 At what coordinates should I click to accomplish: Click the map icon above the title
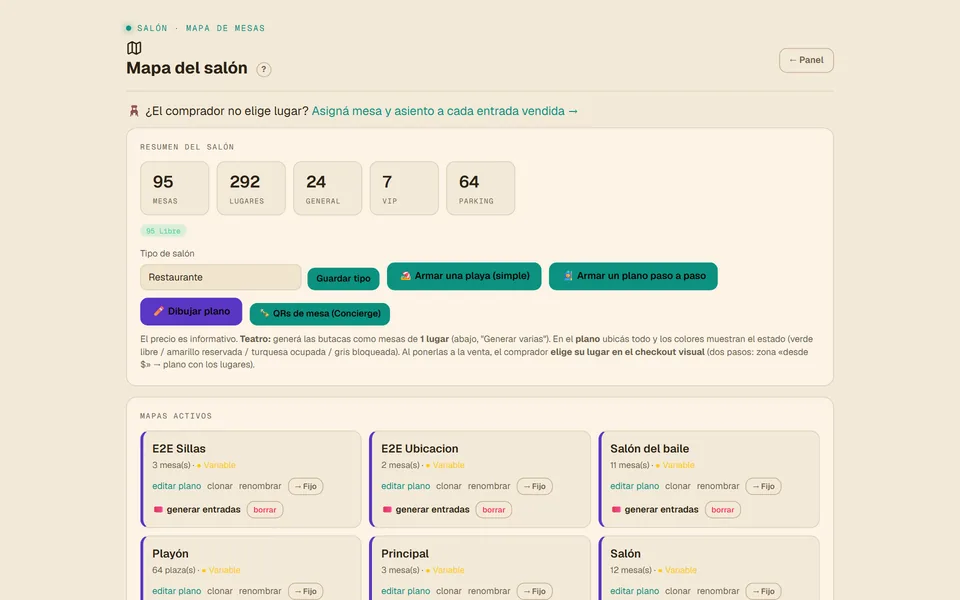point(134,48)
